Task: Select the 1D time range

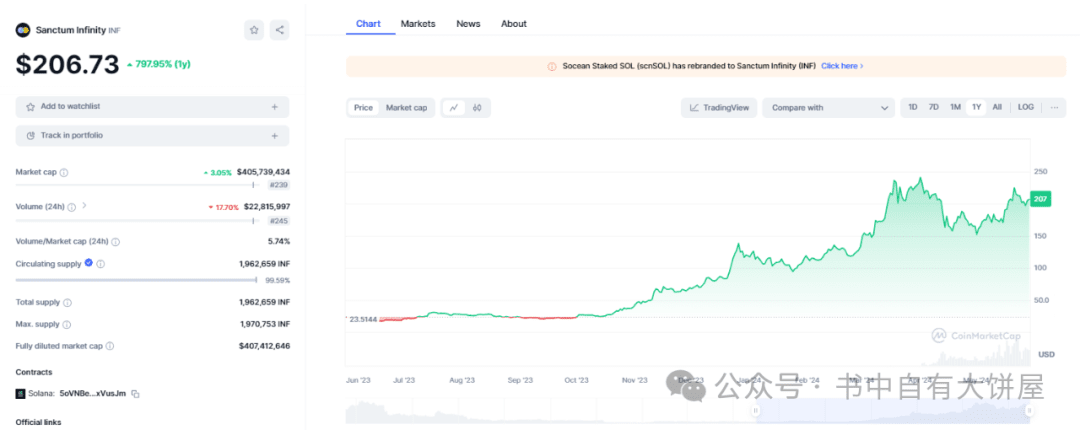Action: (x=913, y=108)
